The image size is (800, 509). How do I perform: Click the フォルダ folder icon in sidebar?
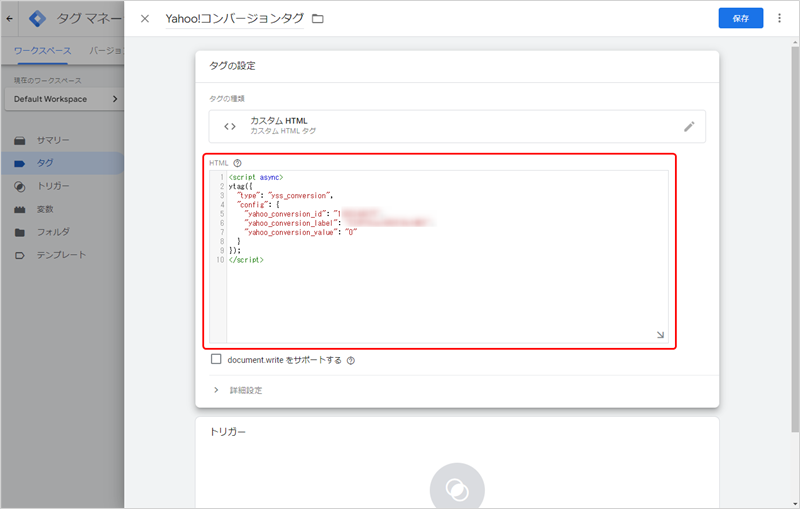(19, 233)
